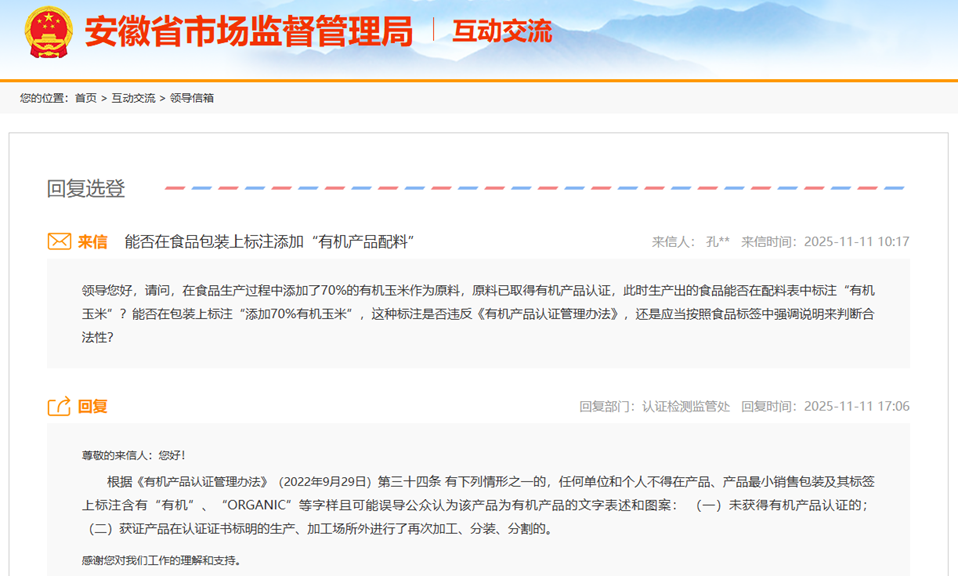Click the sender name 孔**
Viewport: 958px width, 576px height.
(x=718, y=242)
